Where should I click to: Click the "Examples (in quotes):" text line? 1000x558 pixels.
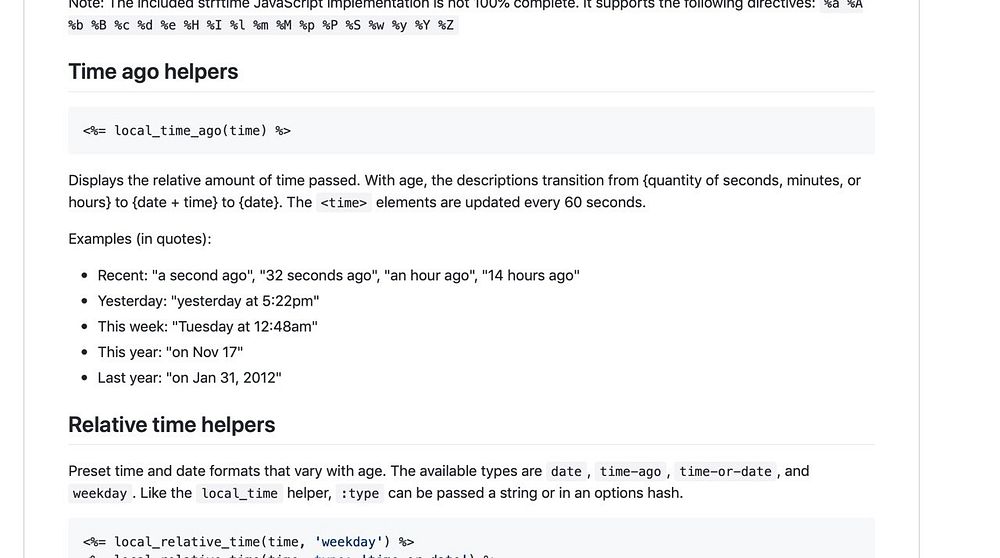[140, 239]
